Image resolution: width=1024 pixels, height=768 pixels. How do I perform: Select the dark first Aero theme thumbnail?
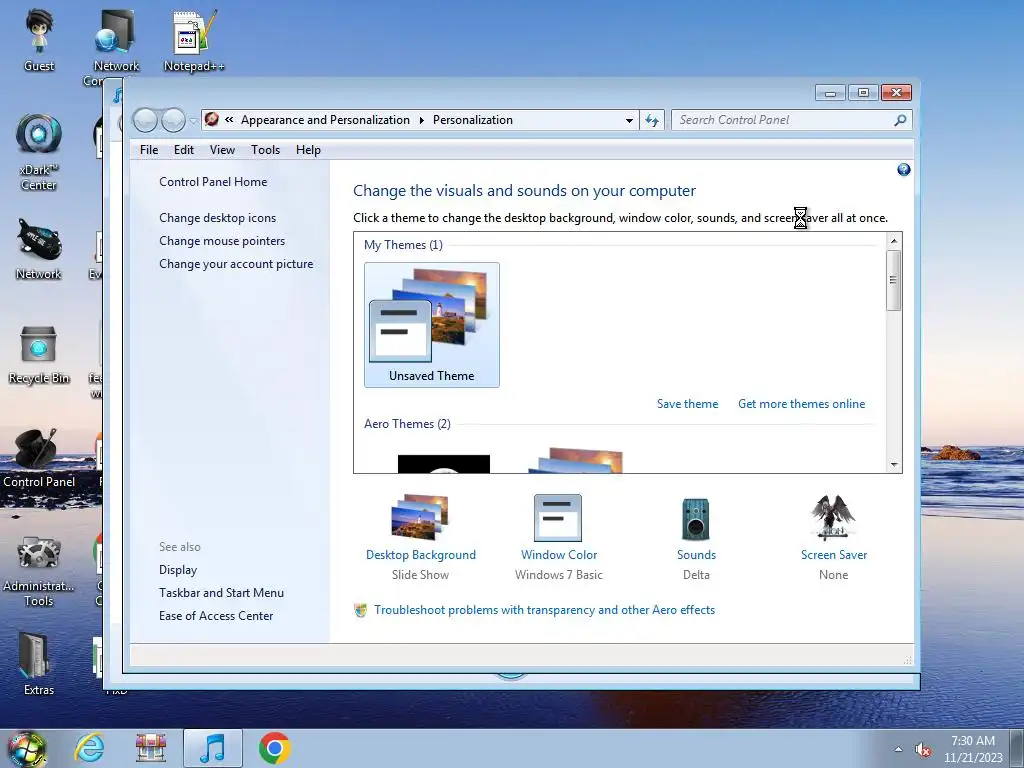(443, 464)
